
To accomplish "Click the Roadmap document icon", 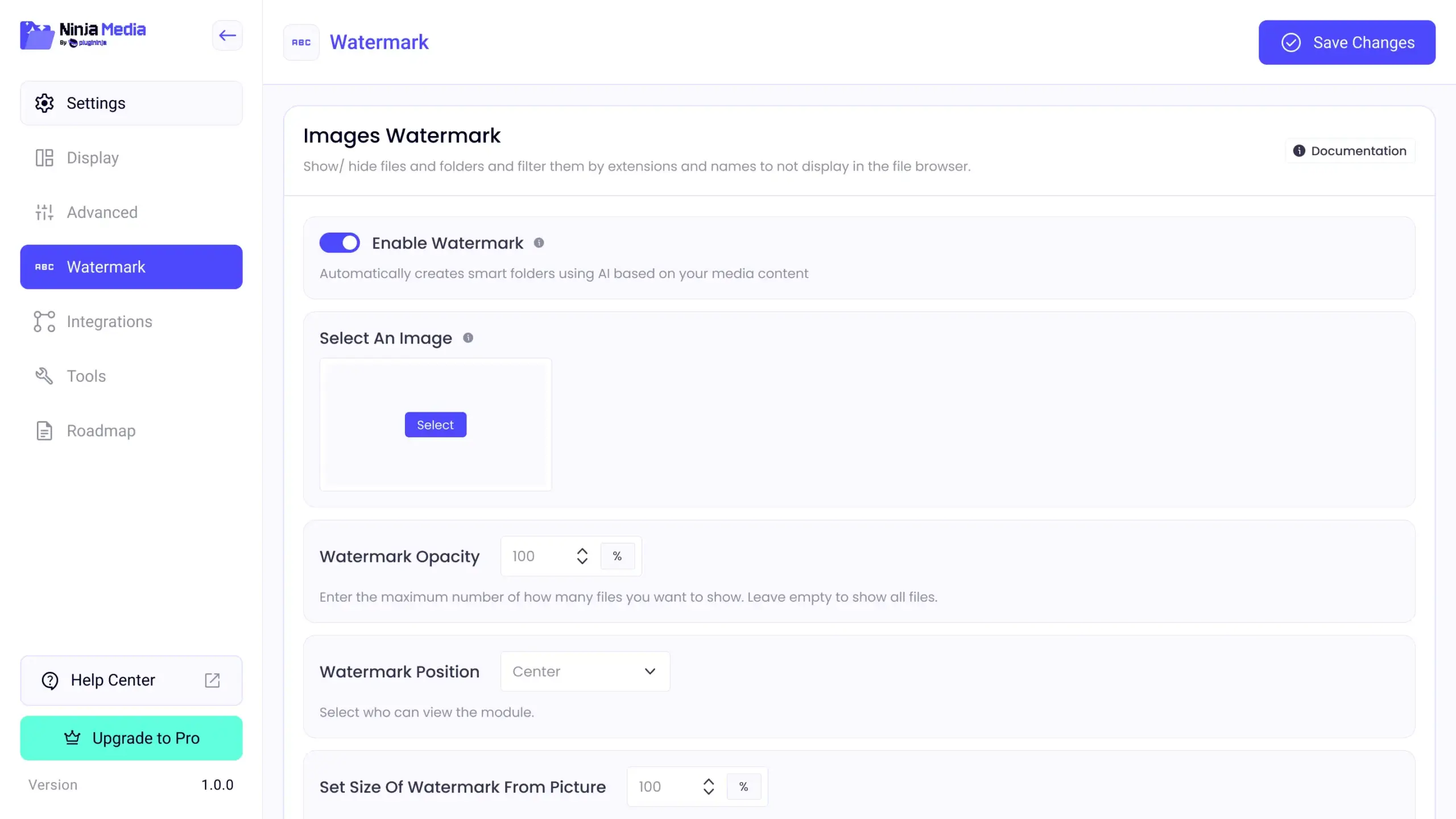I will tap(44, 431).
